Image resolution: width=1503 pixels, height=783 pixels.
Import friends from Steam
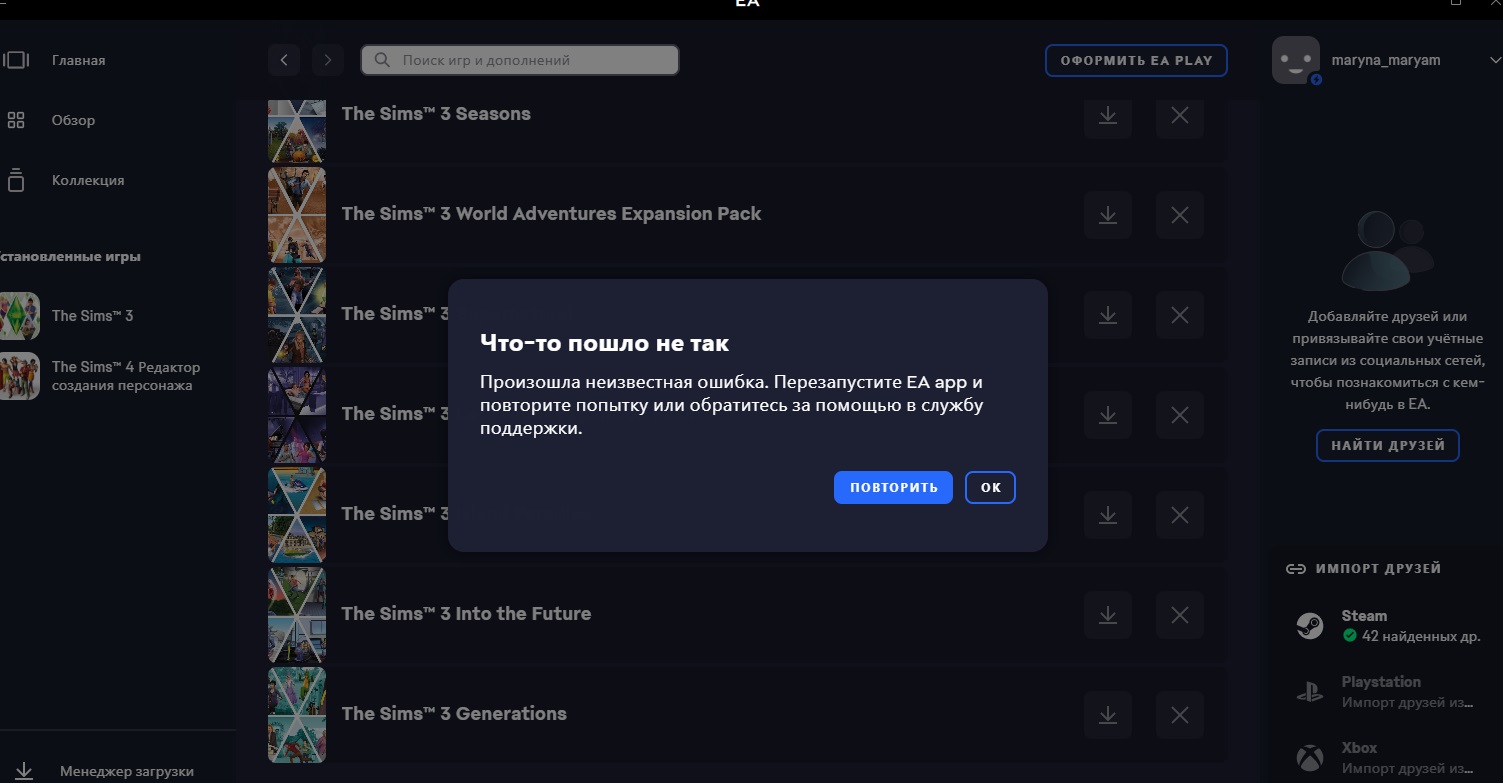[1390, 626]
